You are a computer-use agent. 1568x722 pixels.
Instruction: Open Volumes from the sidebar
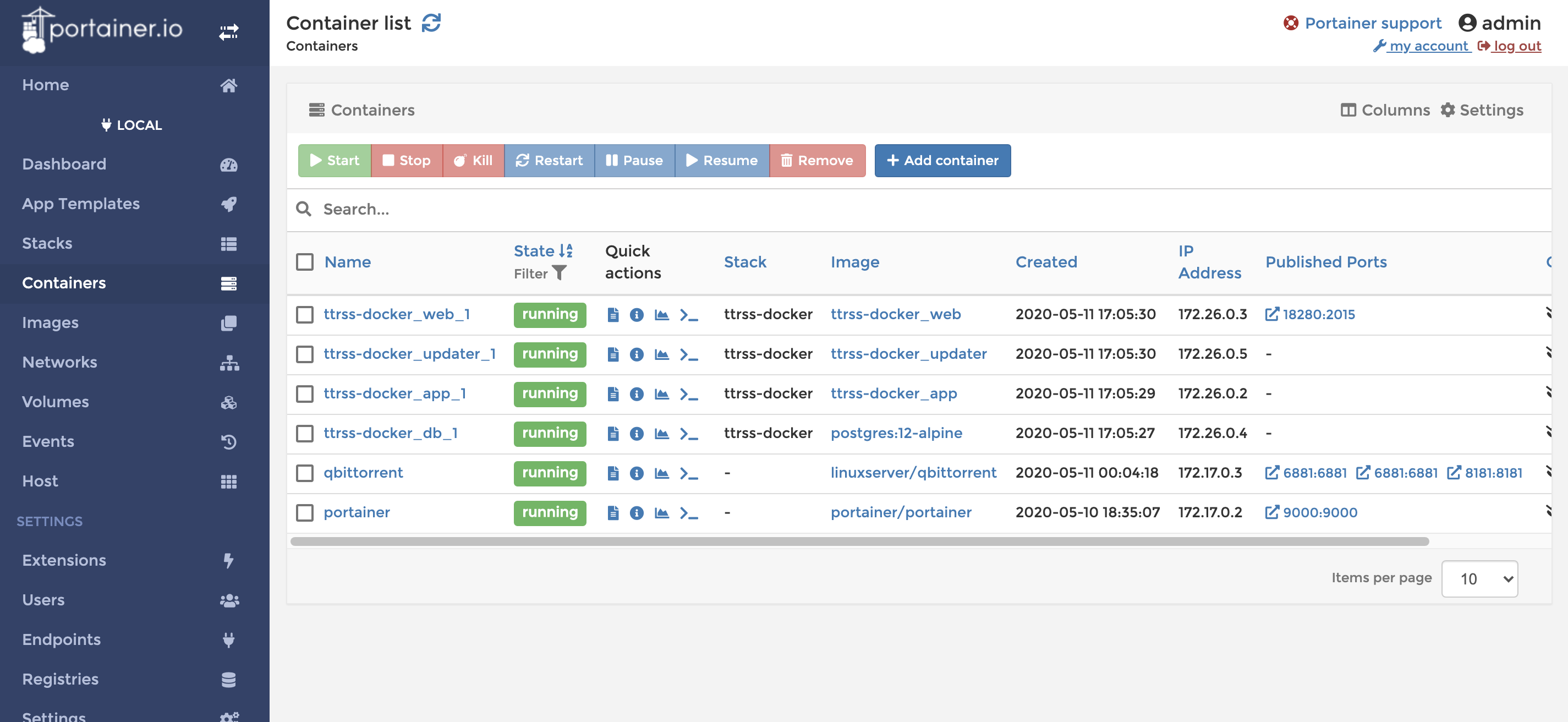click(56, 402)
